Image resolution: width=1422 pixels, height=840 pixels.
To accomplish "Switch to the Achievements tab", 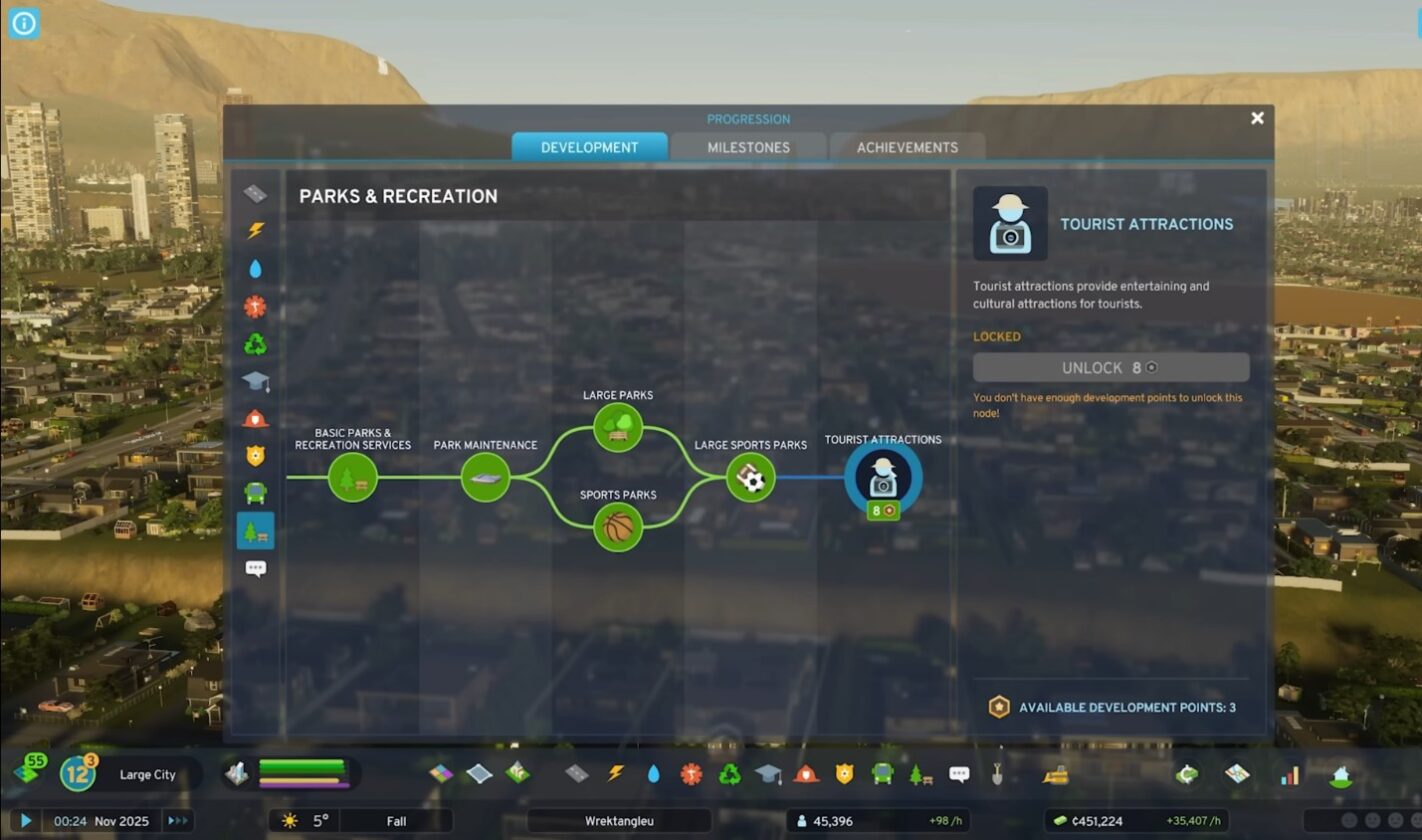I will pos(907,147).
